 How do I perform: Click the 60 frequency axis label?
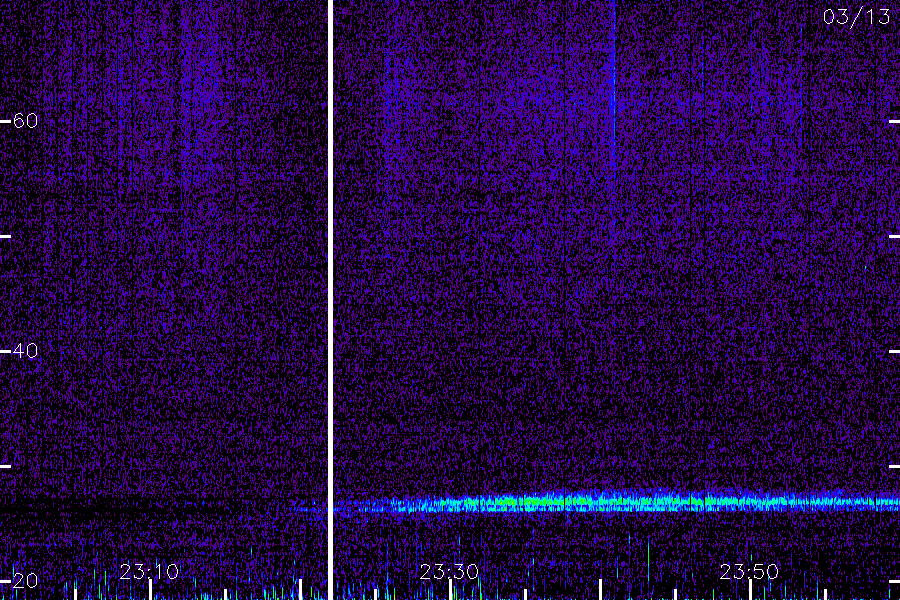point(25,121)
